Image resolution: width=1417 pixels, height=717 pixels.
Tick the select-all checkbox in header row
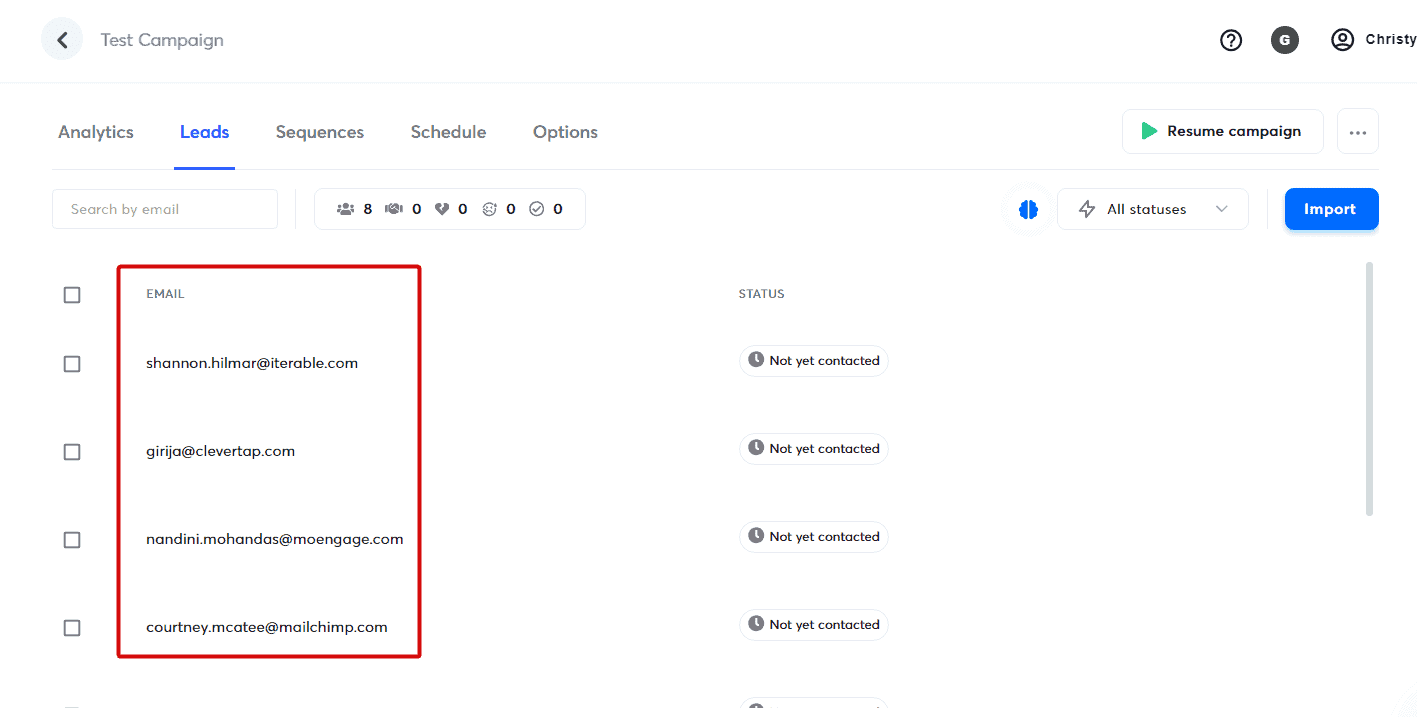click(x=72, y=295)
